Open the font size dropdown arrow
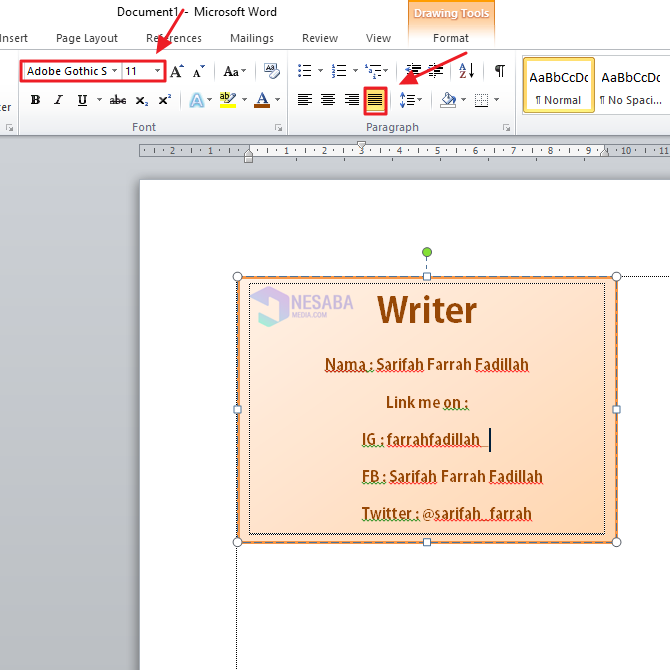670x670 pixels. (157, 71)
